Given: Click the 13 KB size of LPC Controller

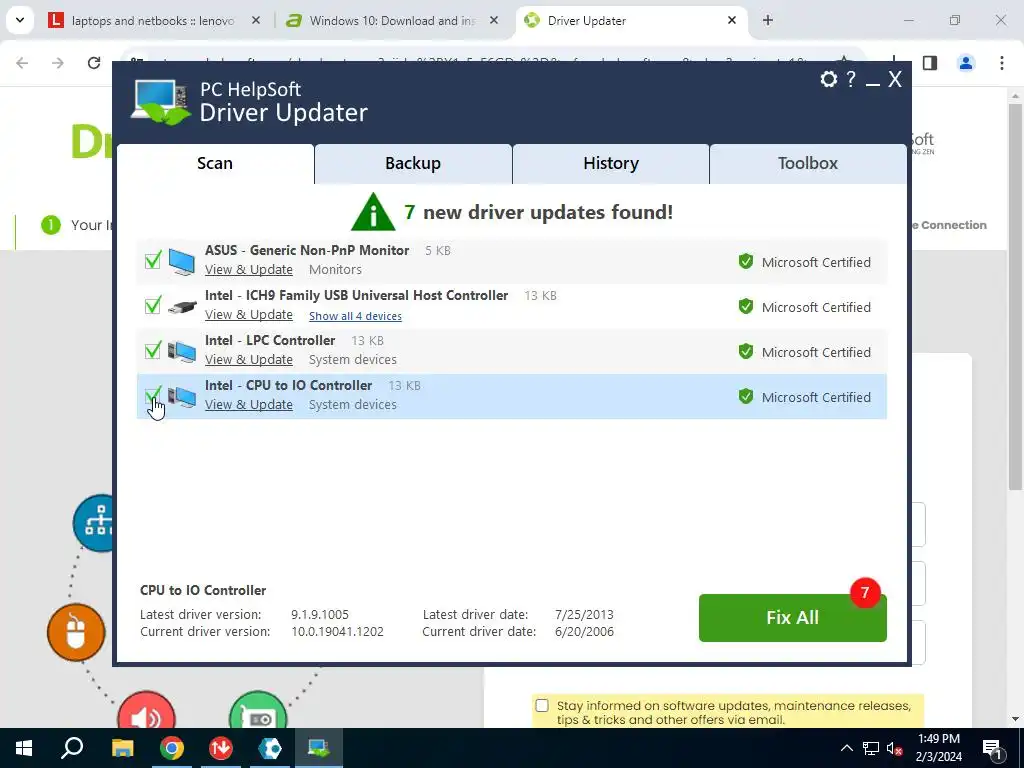Looking at the screenshot, I should pyautogui.click(x=368, y=341).
